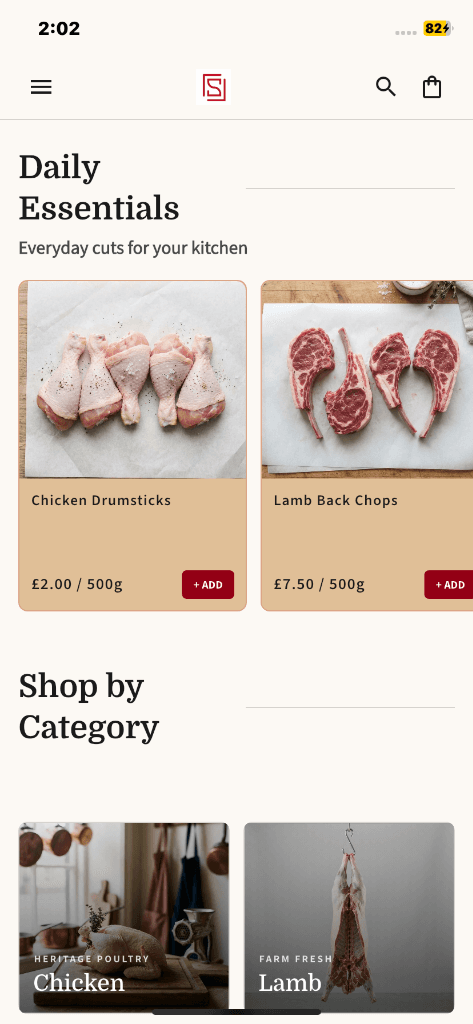Open the Chicken Drumsticks product image
Screen dimensions: 473x1024
(x=133, y=380)
